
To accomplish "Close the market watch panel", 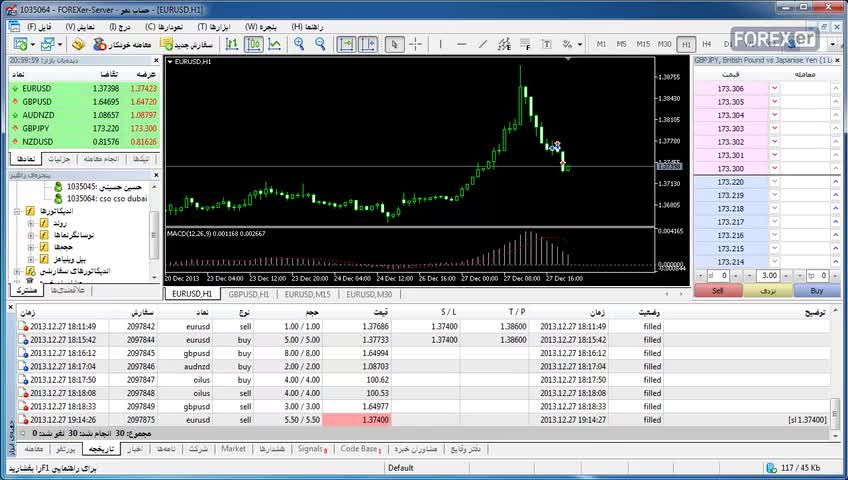I will [156, 61].
